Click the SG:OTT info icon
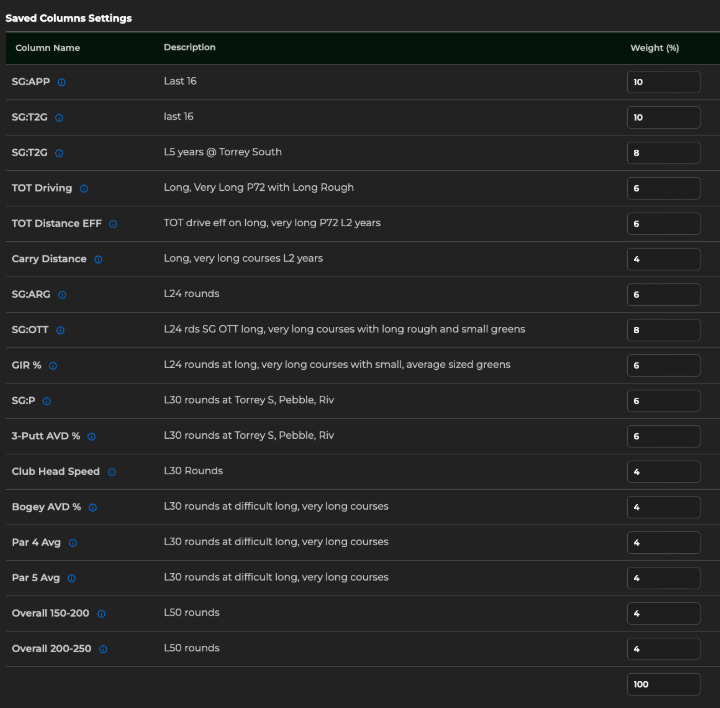The image size is (720, 708). pyautogui.click(x=60, y=330)
